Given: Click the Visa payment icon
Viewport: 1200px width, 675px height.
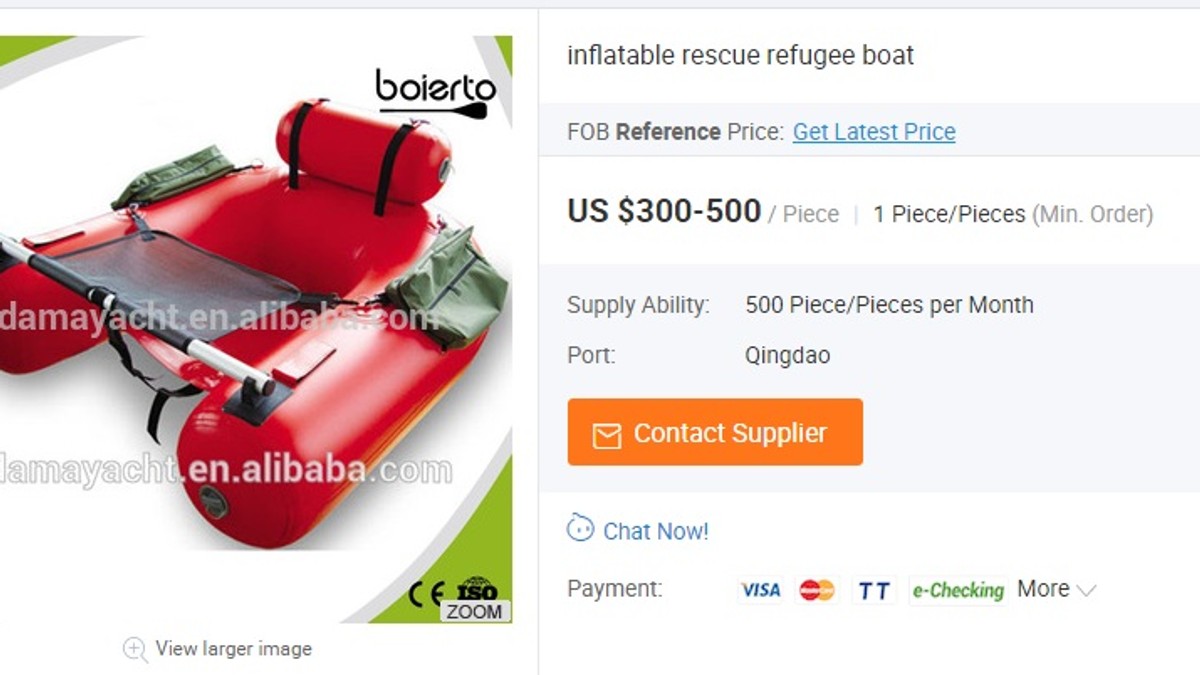Looking at the screenshot, I should coord(760,590).
